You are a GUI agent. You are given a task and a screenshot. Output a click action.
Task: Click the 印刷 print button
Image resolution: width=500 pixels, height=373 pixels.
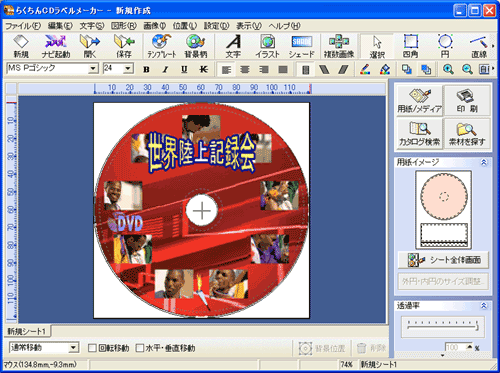point(467,101)
